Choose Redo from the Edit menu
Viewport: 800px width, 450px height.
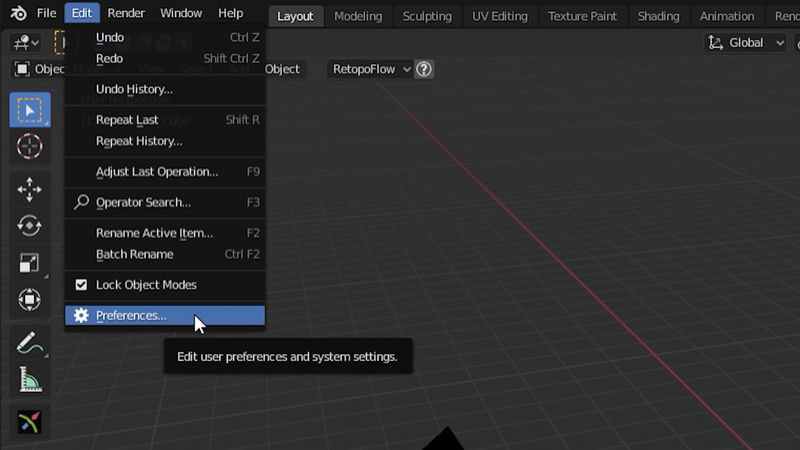coord(165,58)
